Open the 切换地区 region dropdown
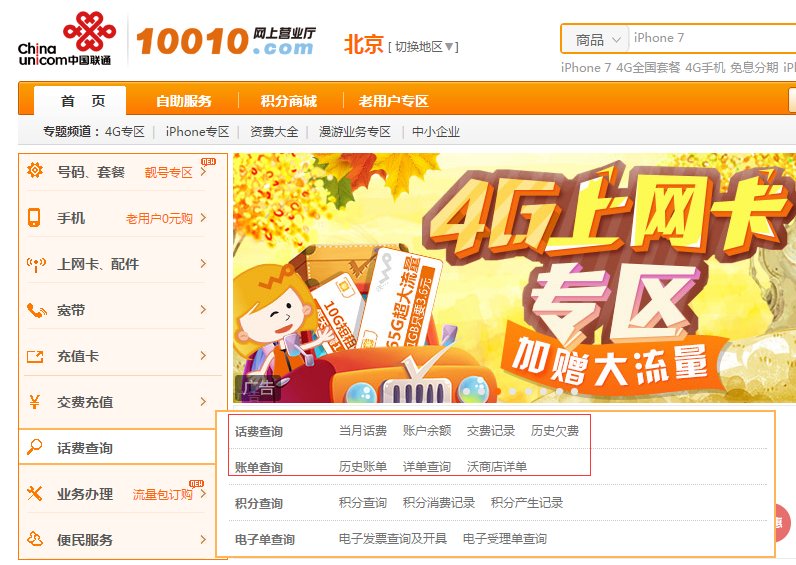Screen dimensions: 796x565 423,47
